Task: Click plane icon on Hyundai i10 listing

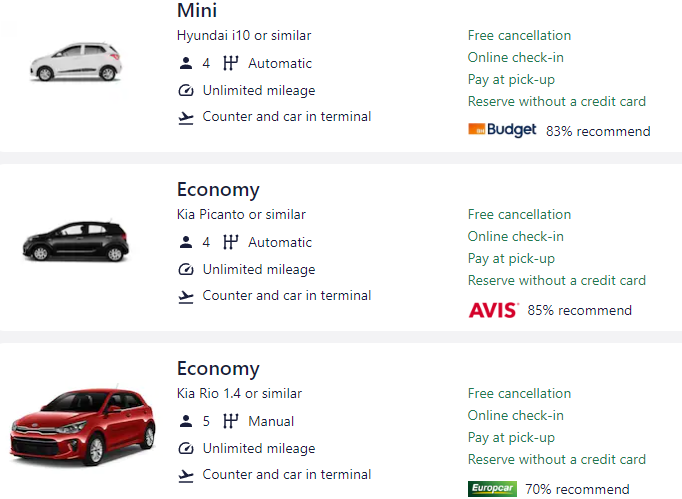Action: 185,117
